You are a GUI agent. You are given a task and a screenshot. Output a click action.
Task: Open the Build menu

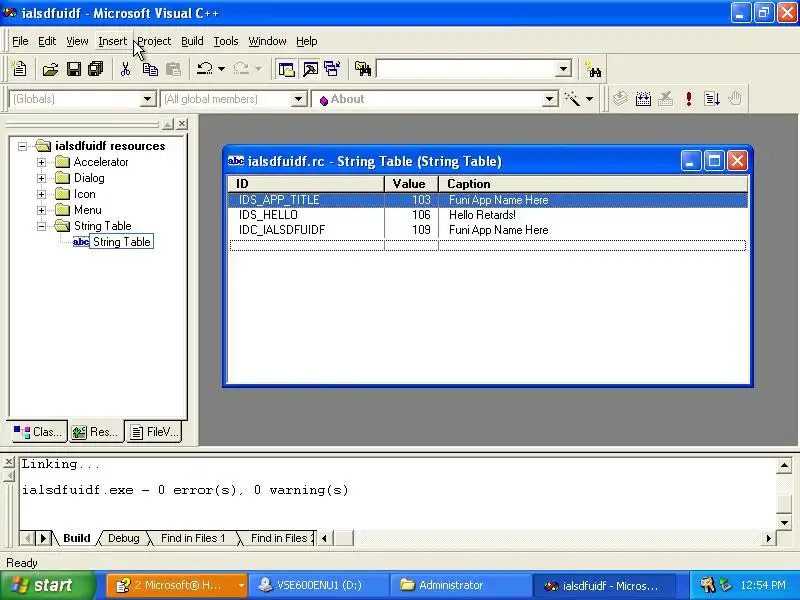click(192, 41)
